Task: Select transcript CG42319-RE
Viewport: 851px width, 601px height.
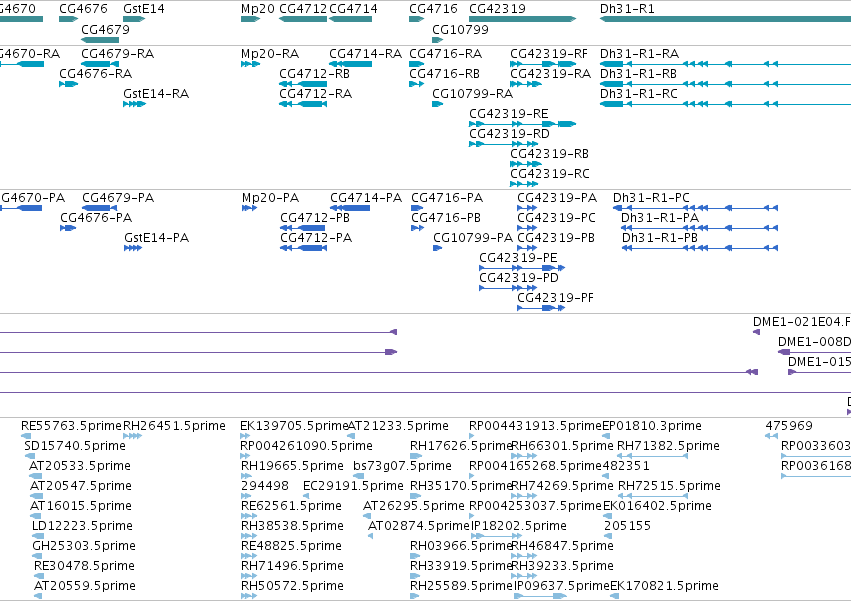Action: tap(522, 124)
